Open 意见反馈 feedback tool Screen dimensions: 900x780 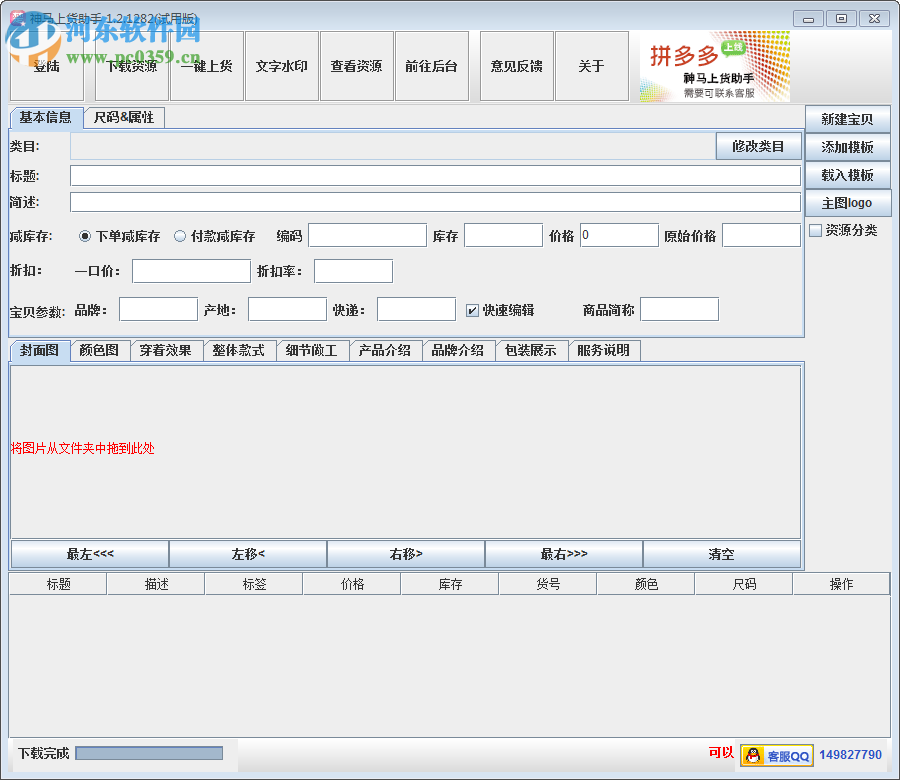tap(515, 66)
